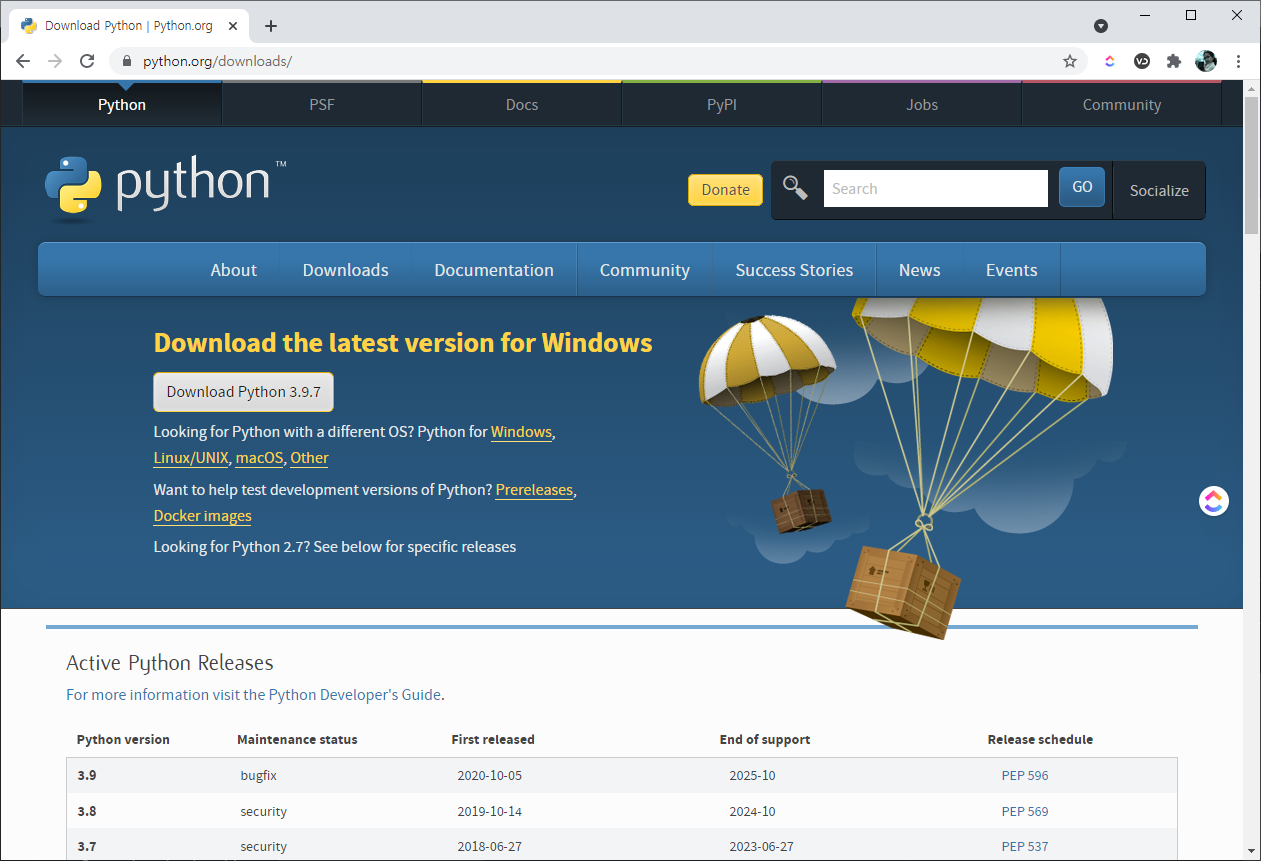
Task: Open the Windows downloads link
Action: coord(521,432)
